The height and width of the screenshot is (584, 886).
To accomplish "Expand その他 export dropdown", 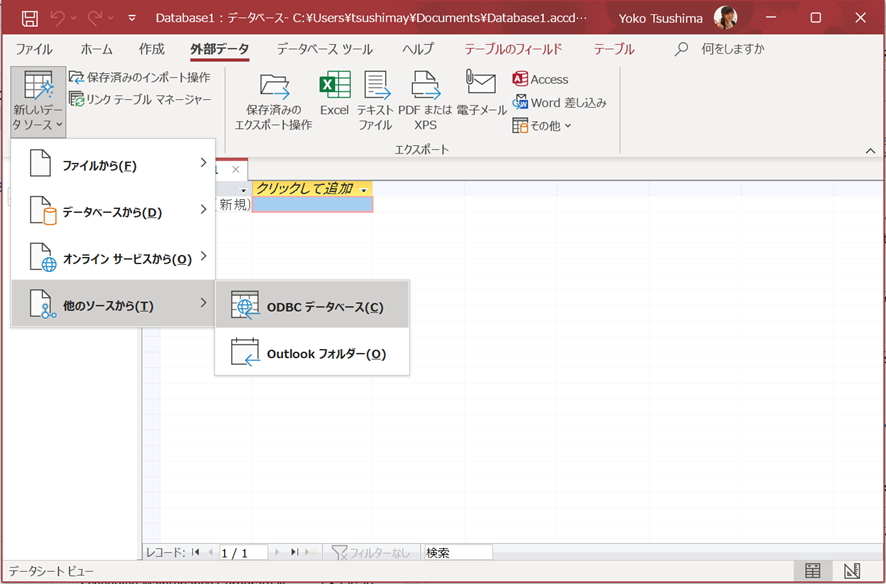I will coord(542,125).
